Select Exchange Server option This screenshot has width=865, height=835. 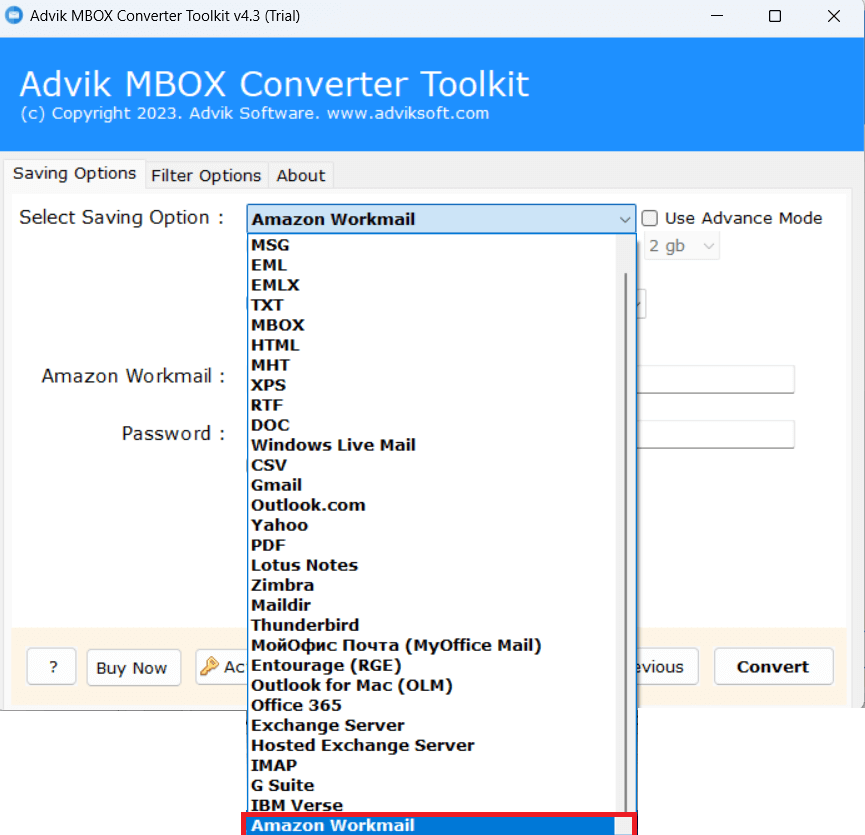[432, 725]
